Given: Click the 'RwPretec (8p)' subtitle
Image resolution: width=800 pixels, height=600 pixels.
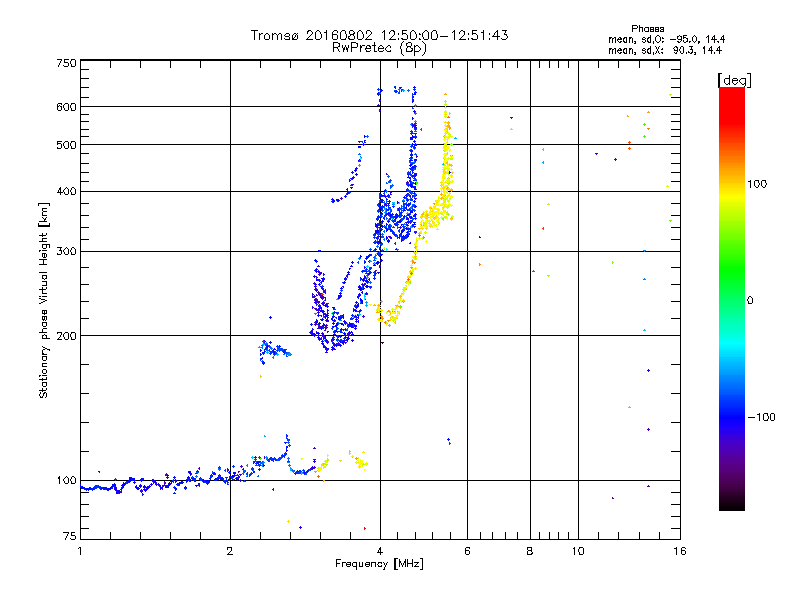Looking at the screenshot, I should pos(379,48).
